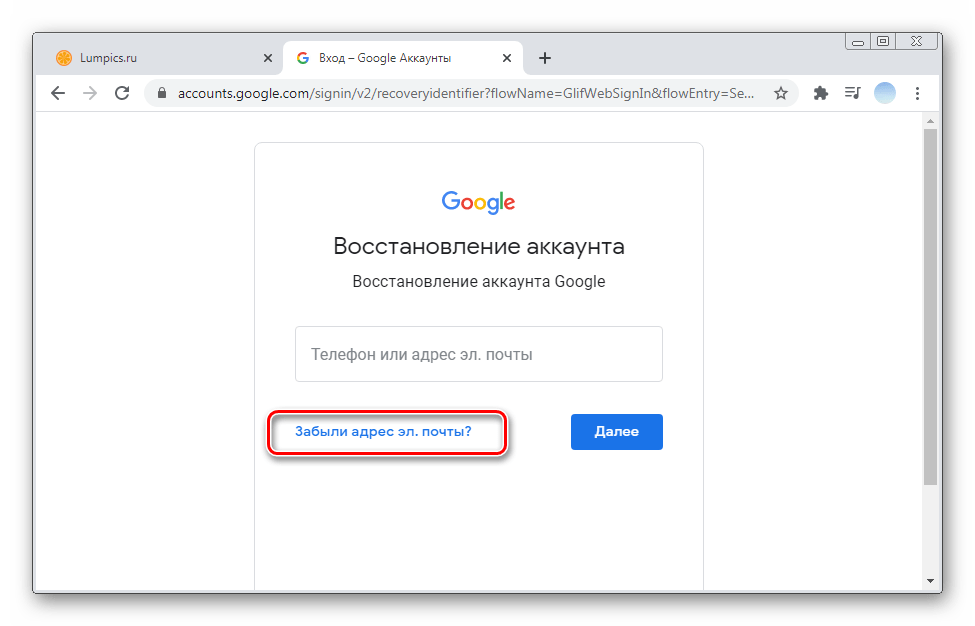View site info via the lock icon

(160, 93)
